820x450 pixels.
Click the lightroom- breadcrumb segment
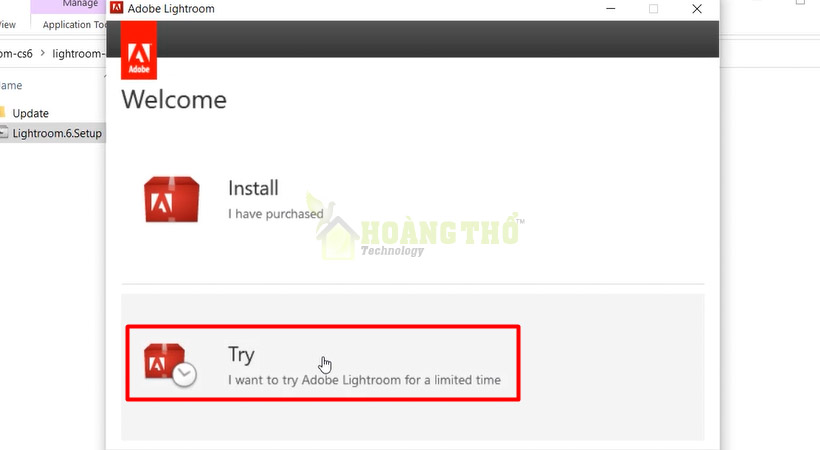[x=78, y=53]
